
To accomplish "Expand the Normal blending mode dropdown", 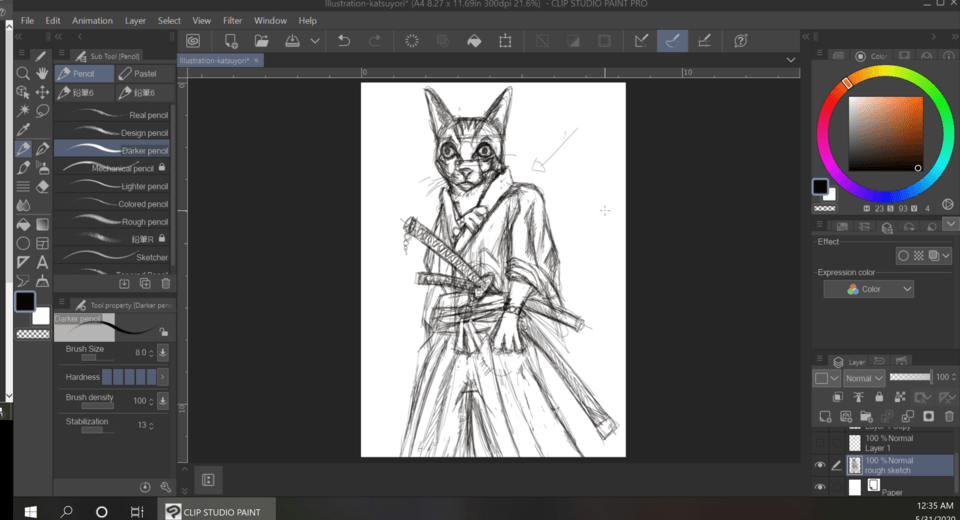I will [864, 378].
